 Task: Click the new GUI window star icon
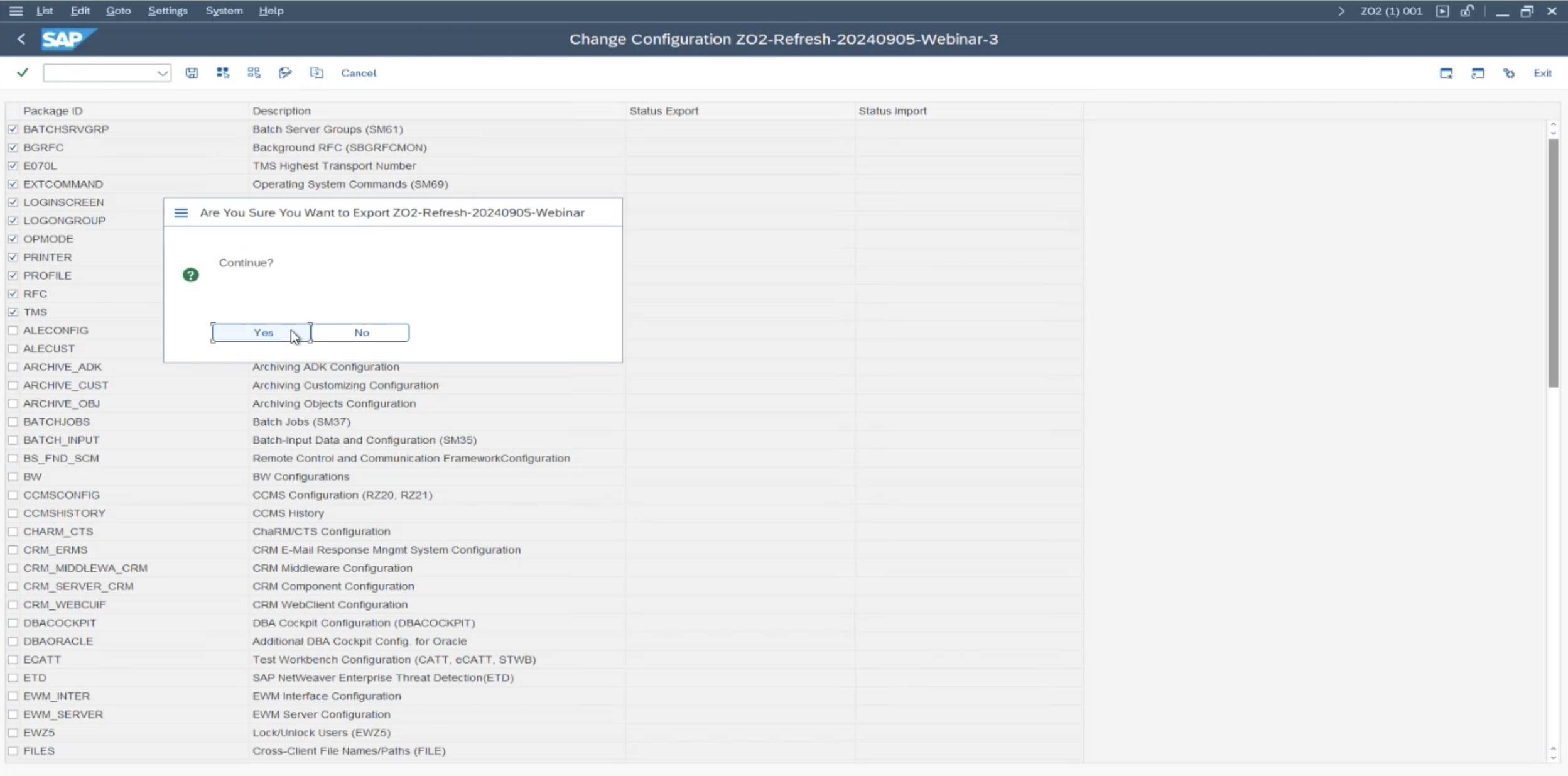tap(1446, 73)
